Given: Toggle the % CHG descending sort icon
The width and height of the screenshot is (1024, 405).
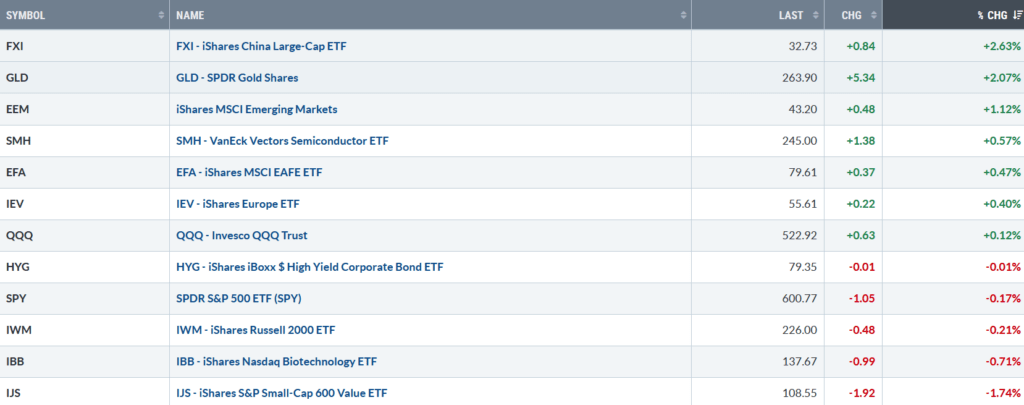Looking at the screenshot, I should tap(1016, 15).
